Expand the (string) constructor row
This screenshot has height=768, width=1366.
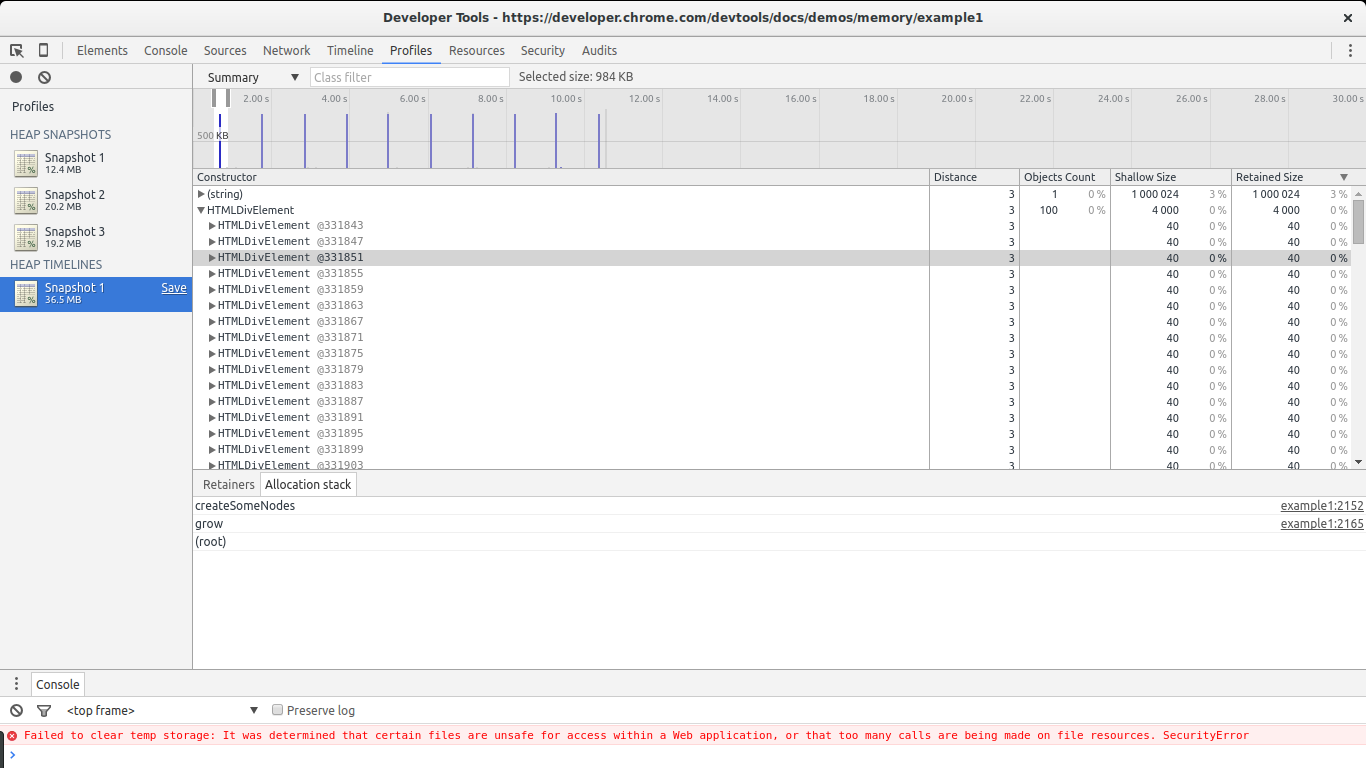201,194
